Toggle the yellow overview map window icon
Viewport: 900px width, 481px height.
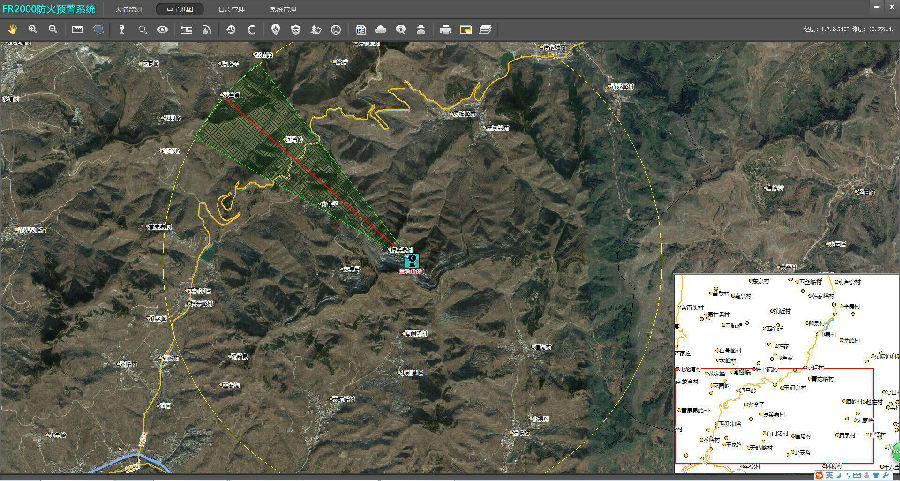(x=465, y=30)
